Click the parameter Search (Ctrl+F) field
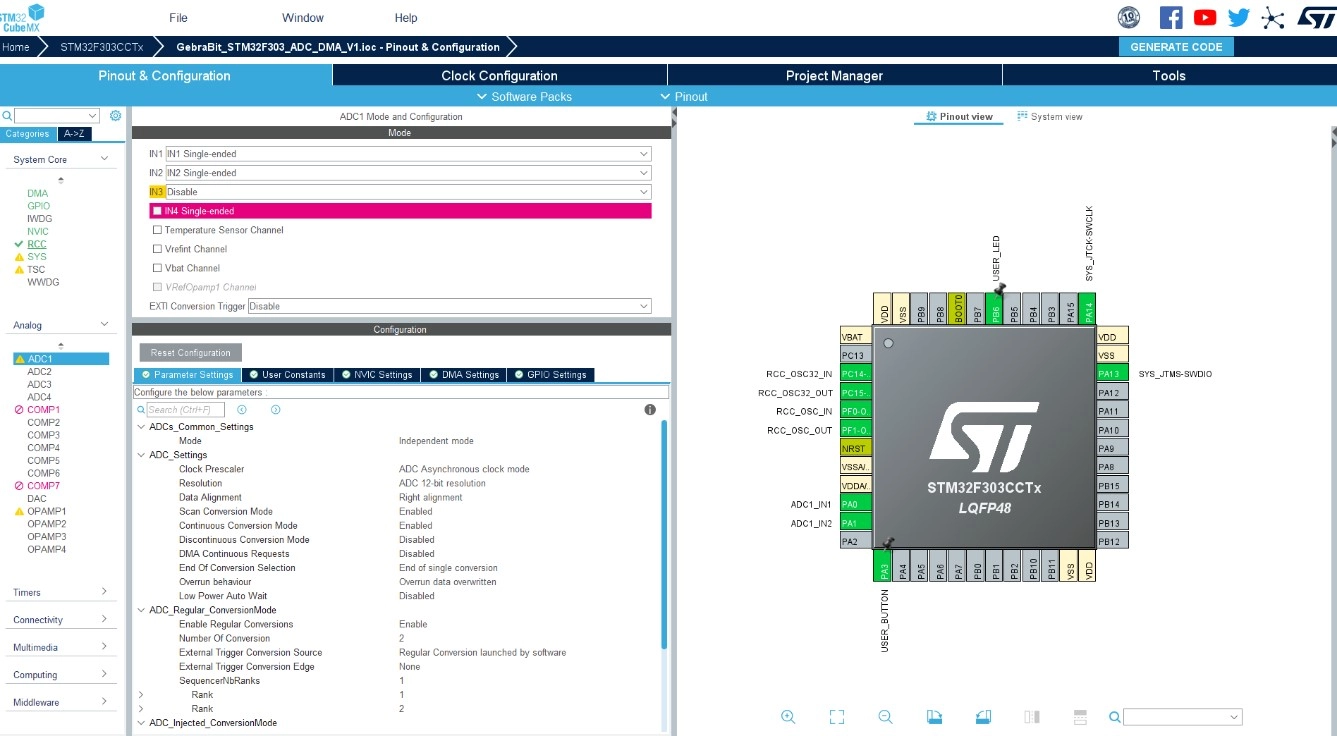This screenshot has height=736, width=1337. coord(185,410)
